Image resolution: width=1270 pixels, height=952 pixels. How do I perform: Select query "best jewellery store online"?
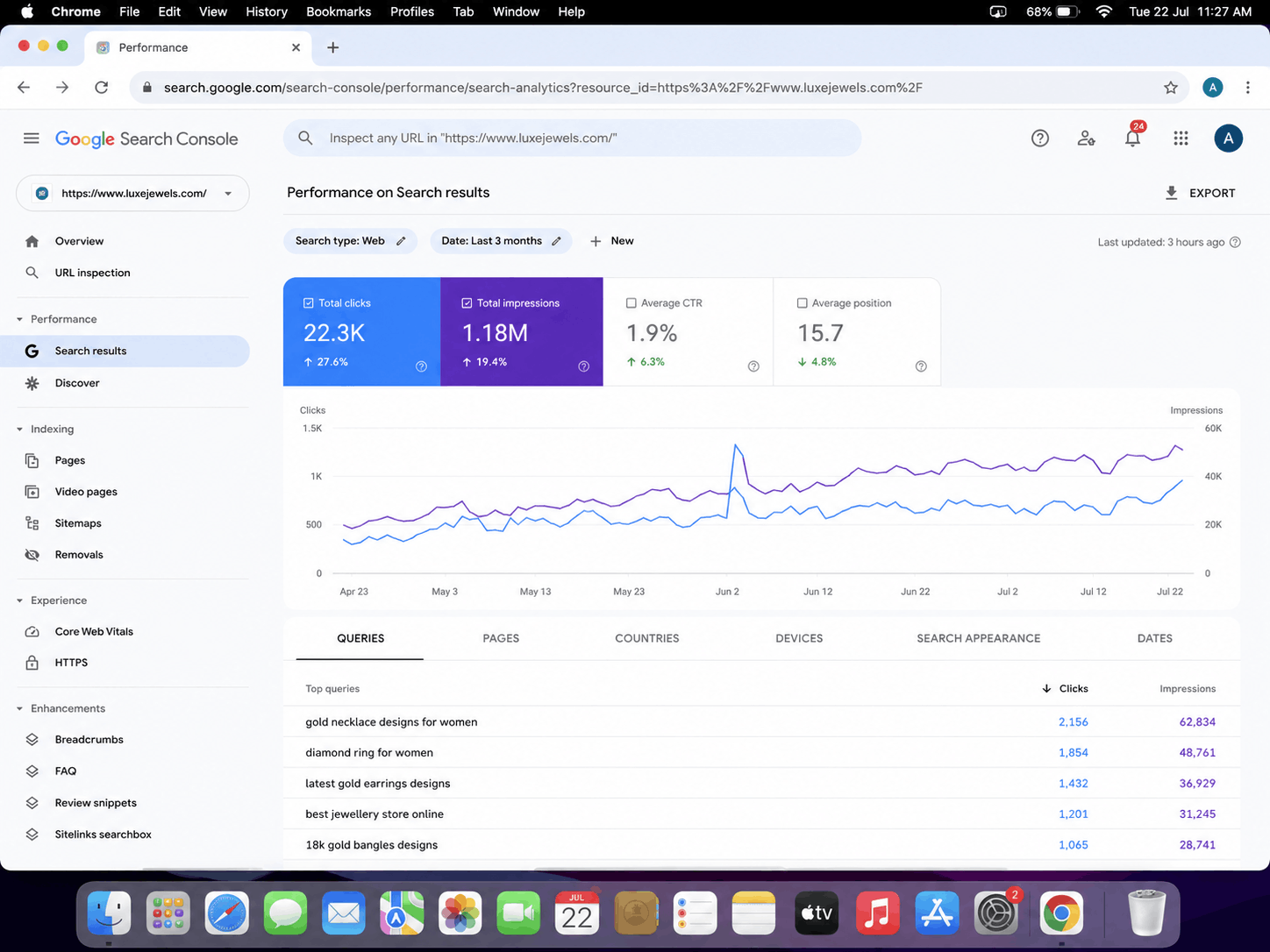[x=375, y=814]
